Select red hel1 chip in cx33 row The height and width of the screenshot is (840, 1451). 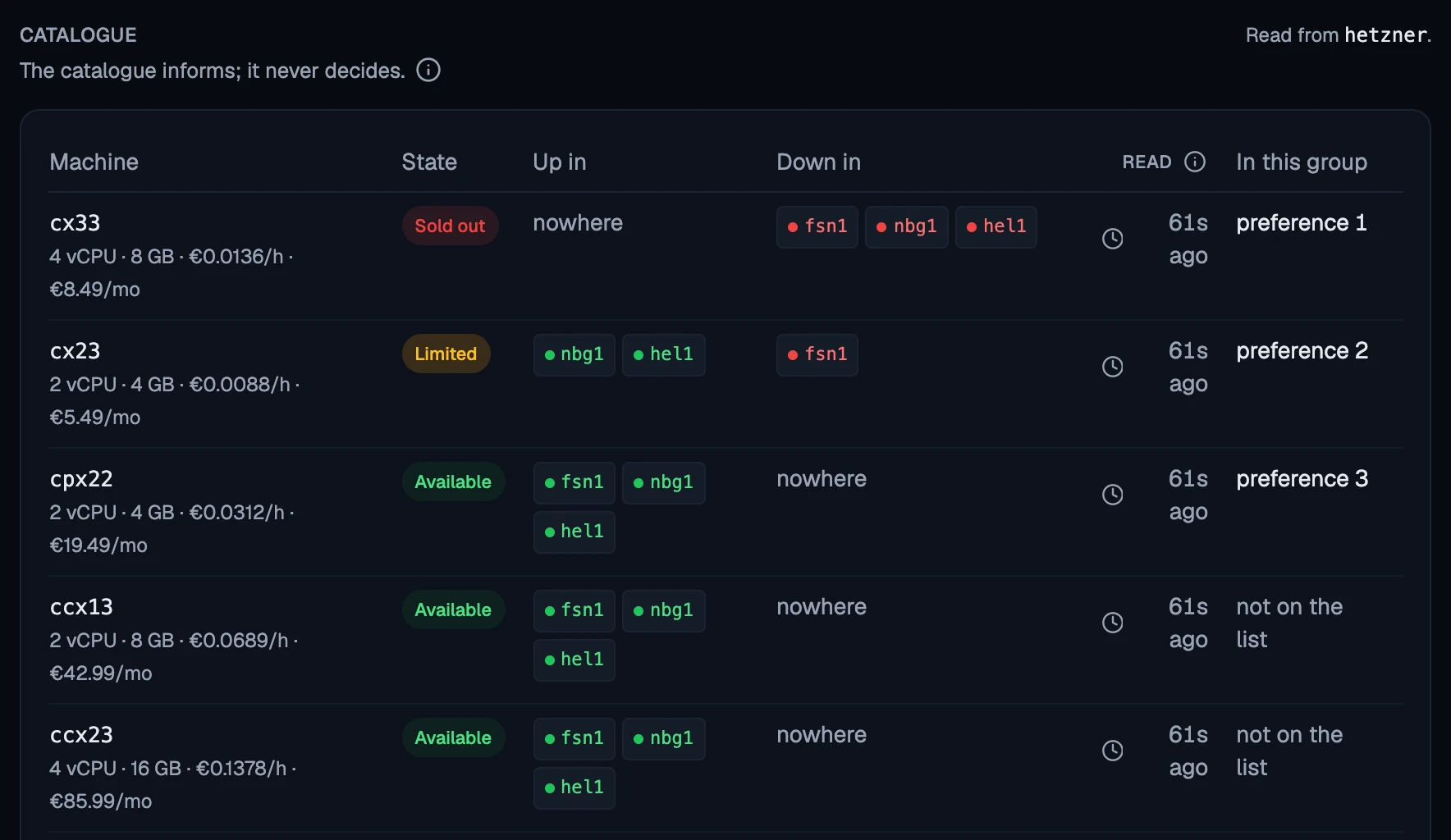pyautogui.click(x=996, y=226)
